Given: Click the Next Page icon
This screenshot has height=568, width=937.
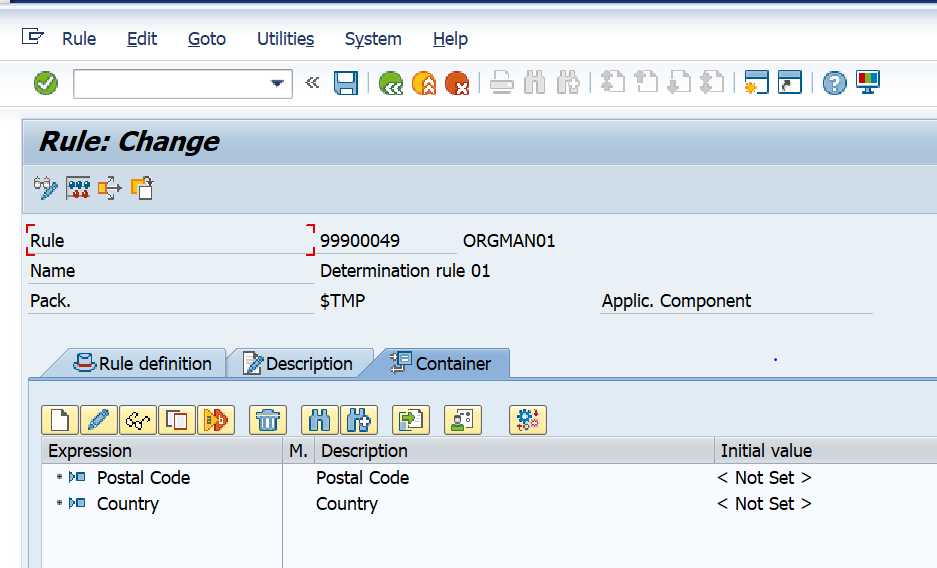Looking at the screenshot, I should pos(679,83).
